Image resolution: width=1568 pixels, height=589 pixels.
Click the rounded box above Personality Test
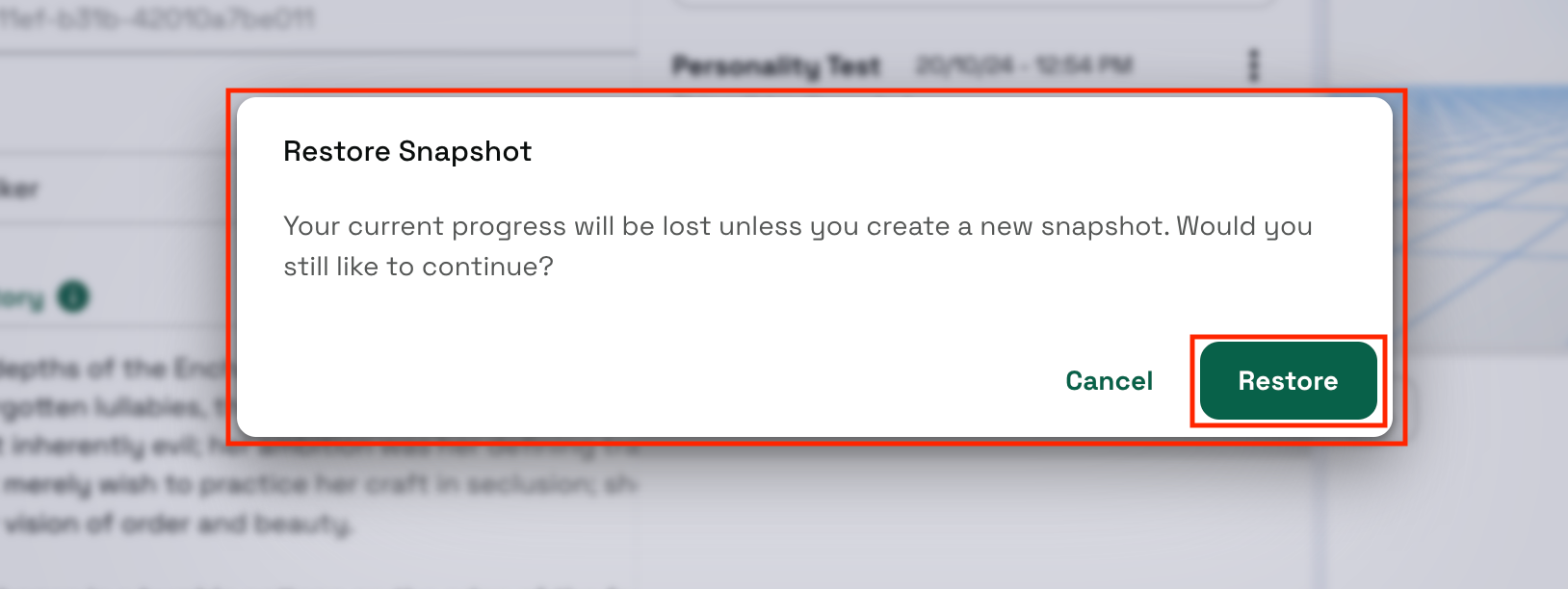[x=973, y=5]
